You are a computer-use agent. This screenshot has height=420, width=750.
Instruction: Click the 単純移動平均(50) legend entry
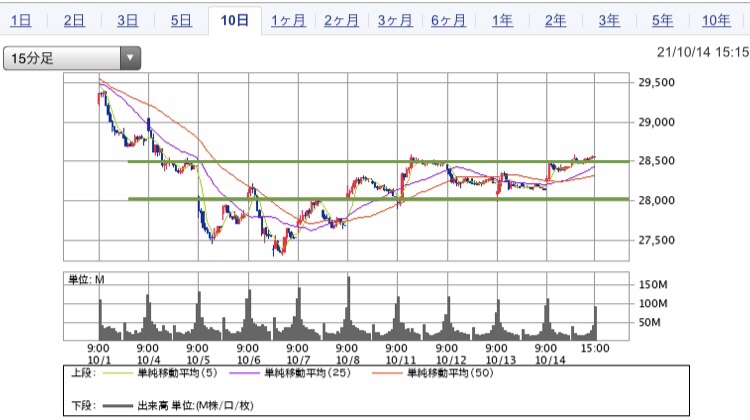tap(450, 373)
